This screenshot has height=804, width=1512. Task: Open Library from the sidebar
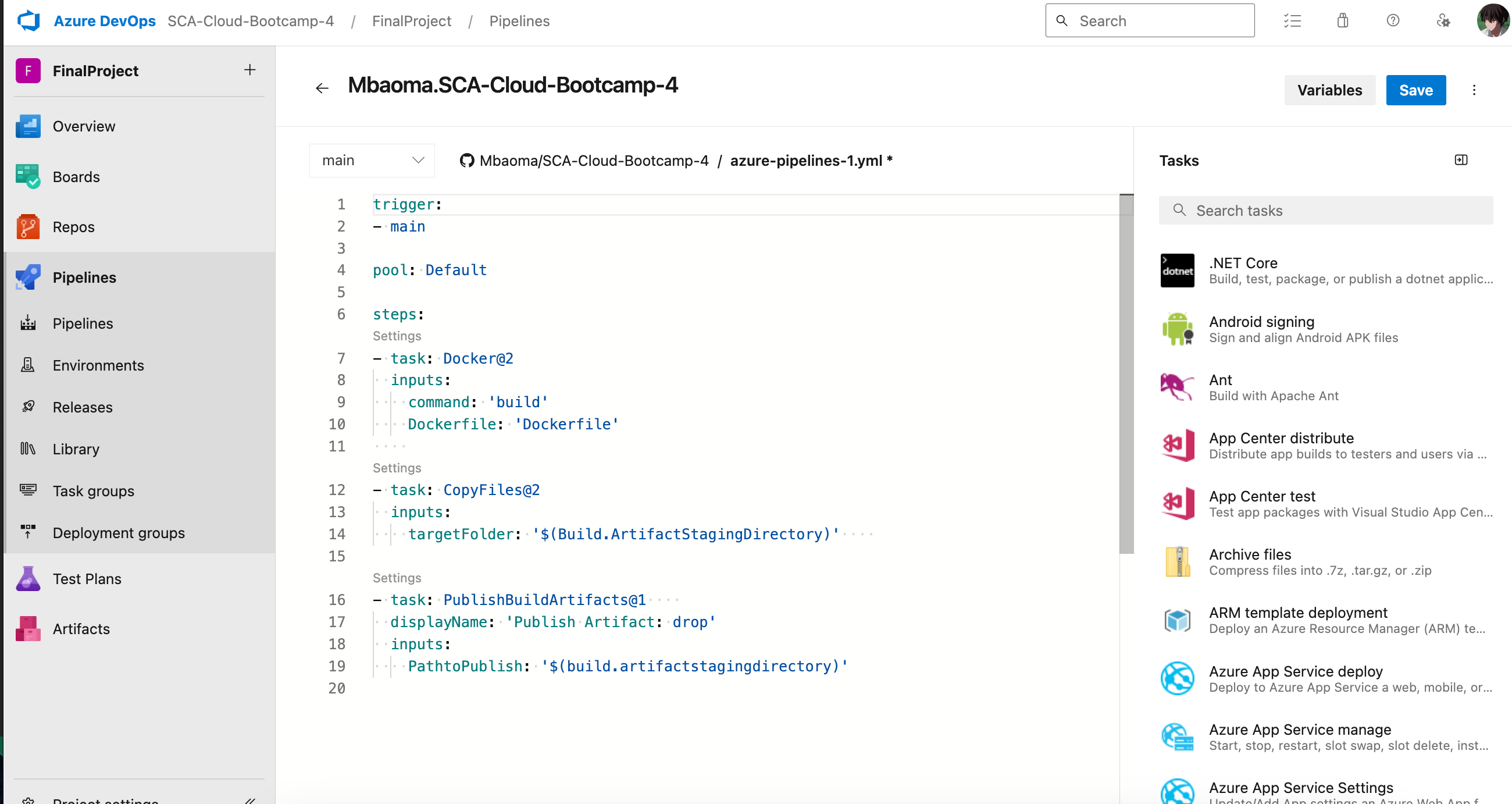pos(76,449)
